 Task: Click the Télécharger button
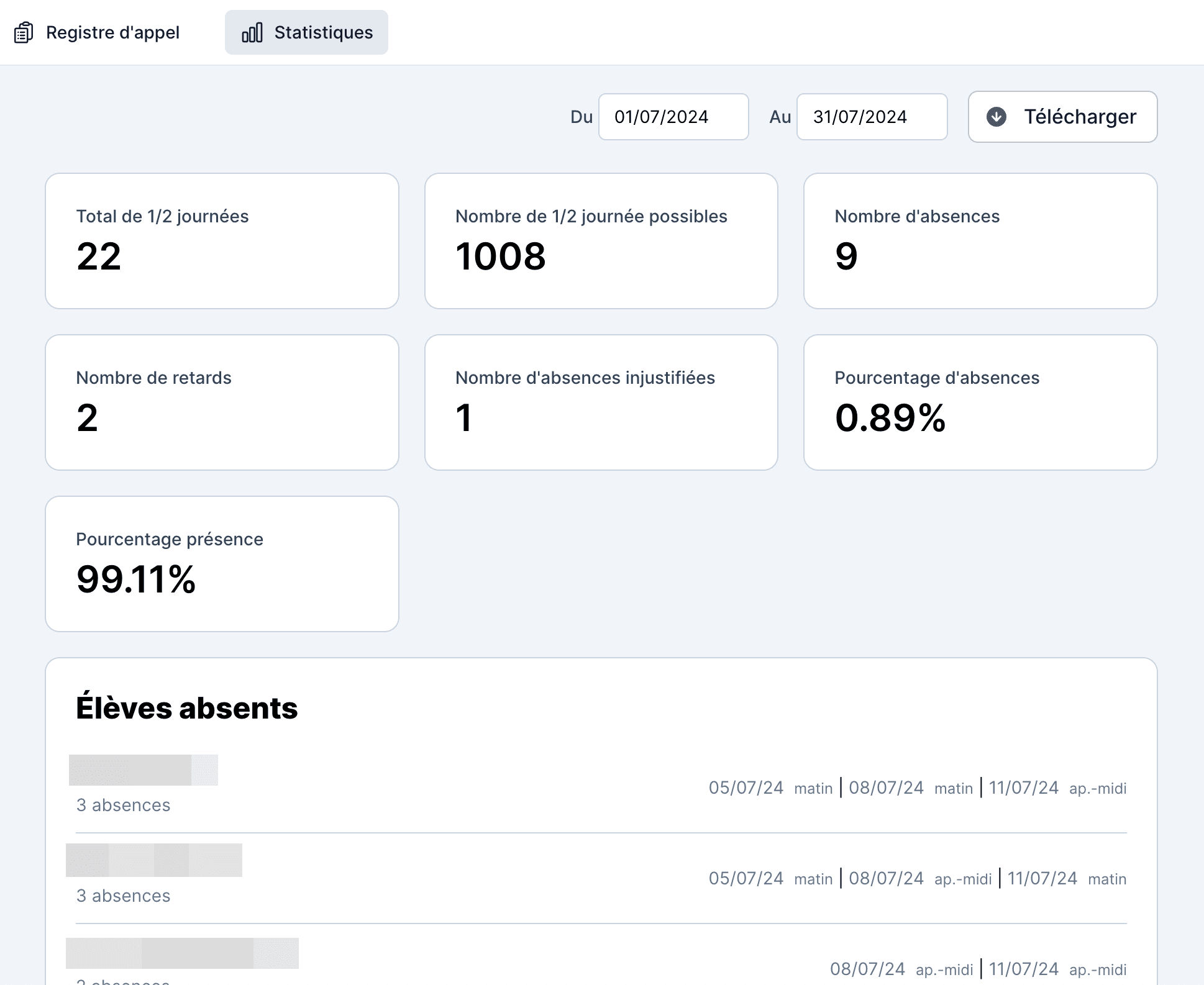(x=1062, y=117)
